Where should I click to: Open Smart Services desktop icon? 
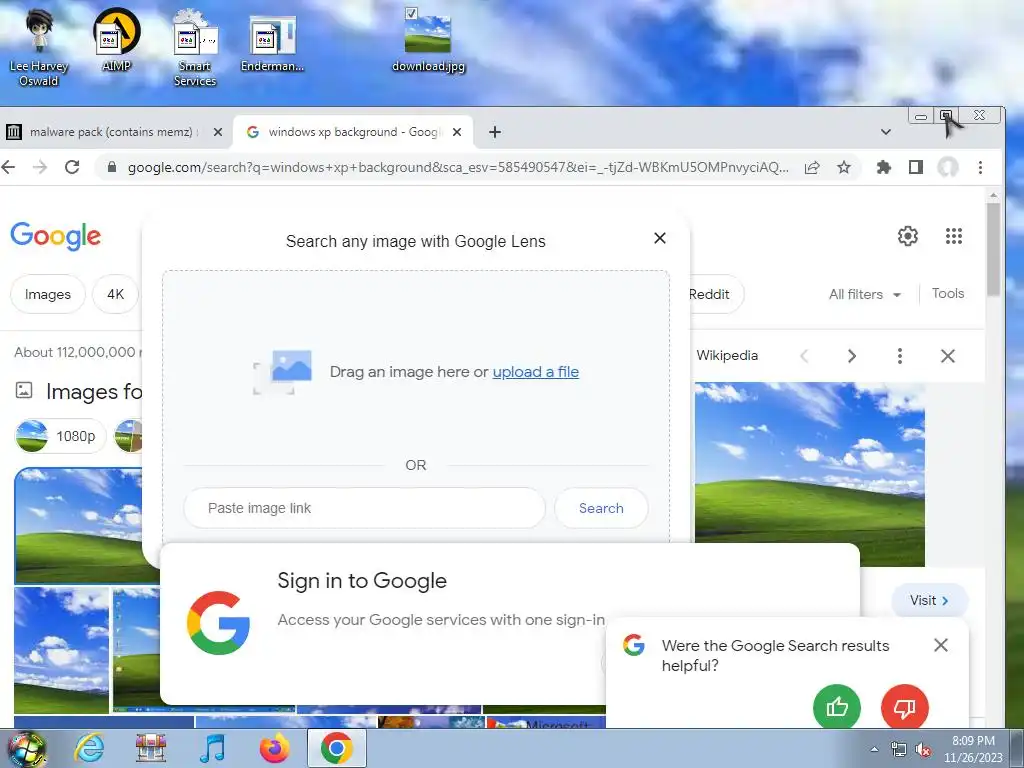point(195,48)
